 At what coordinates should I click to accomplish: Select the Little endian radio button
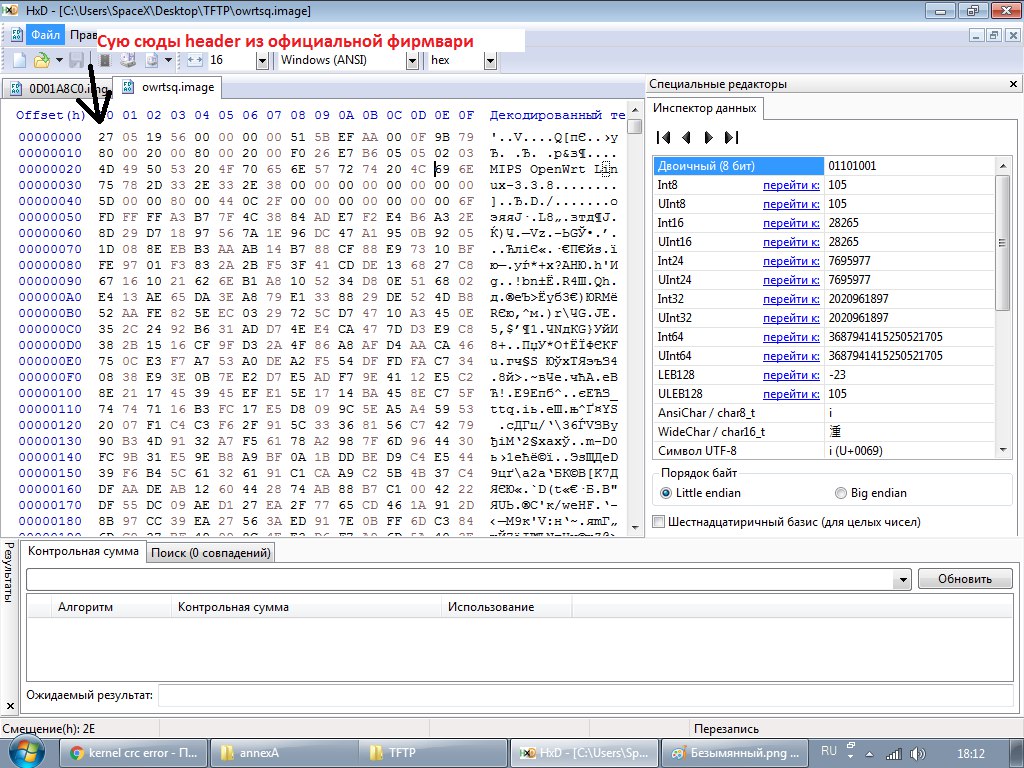coord(665,493)
